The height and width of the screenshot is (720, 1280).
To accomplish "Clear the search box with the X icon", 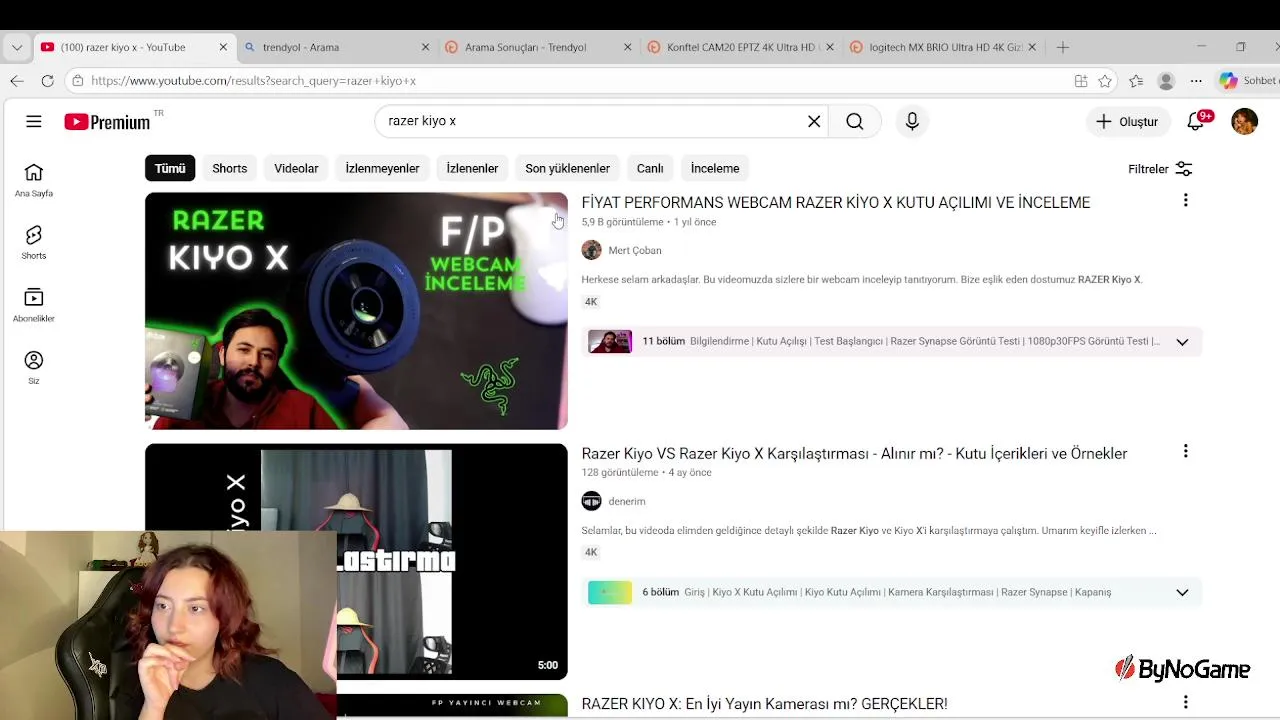I will (x=814, y=121).
